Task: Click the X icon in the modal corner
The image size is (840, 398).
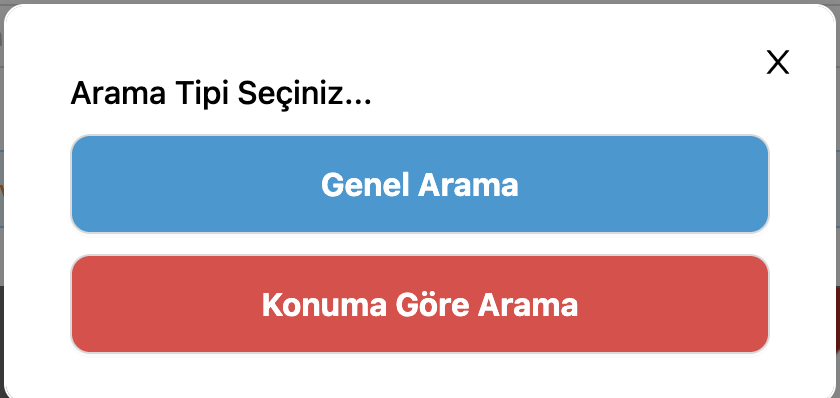Action: coord(777,63)
